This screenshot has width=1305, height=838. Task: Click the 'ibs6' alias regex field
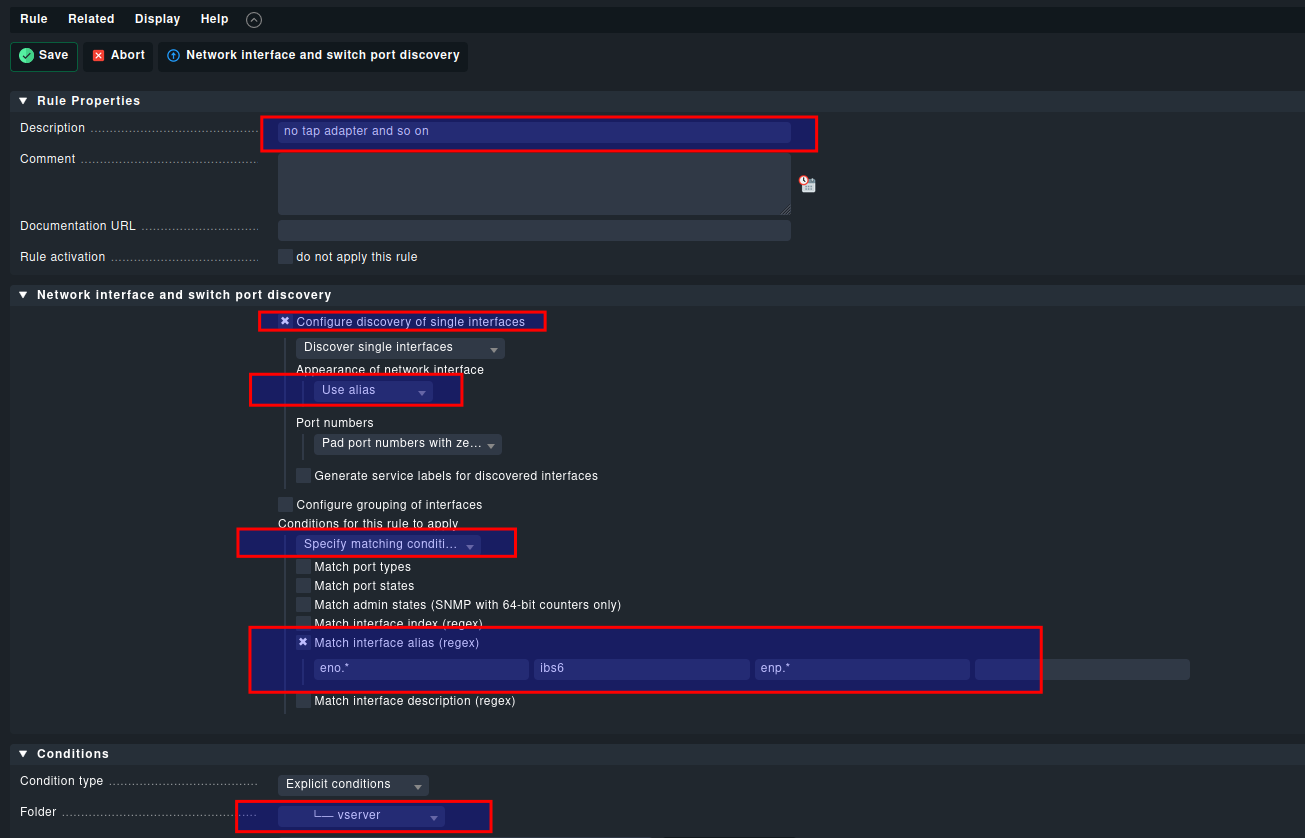pos(641,669)
